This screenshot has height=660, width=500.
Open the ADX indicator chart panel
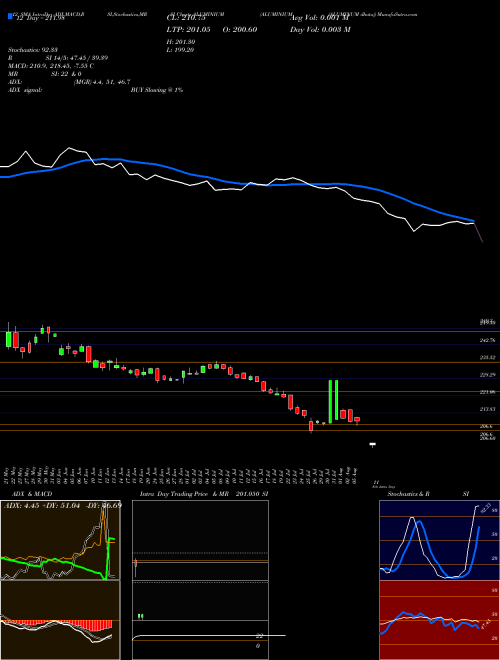[x=60, y=540]
